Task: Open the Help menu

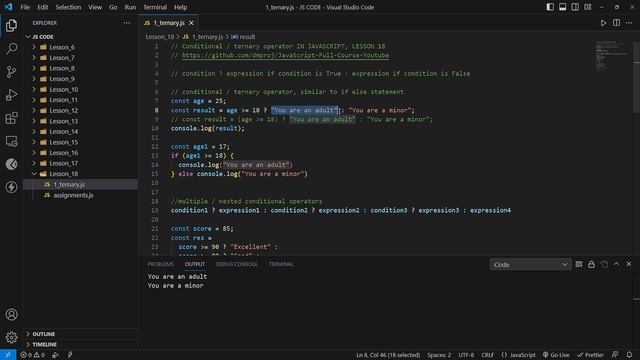Action: [x=180, y=7]
